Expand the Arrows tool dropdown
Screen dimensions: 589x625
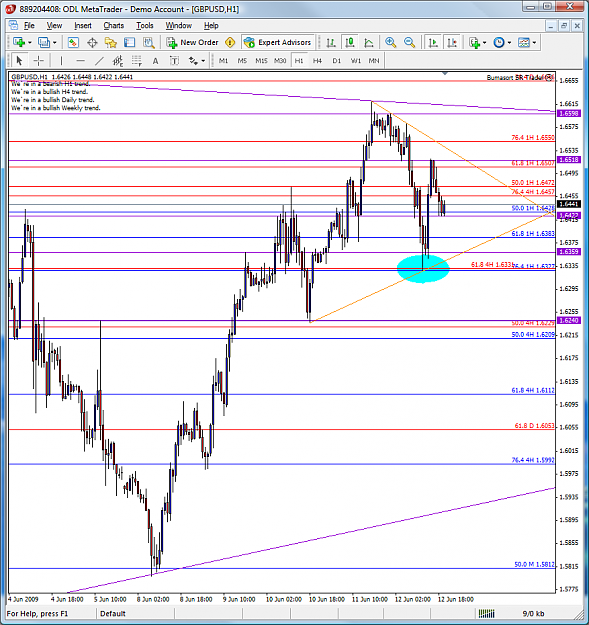203,61
